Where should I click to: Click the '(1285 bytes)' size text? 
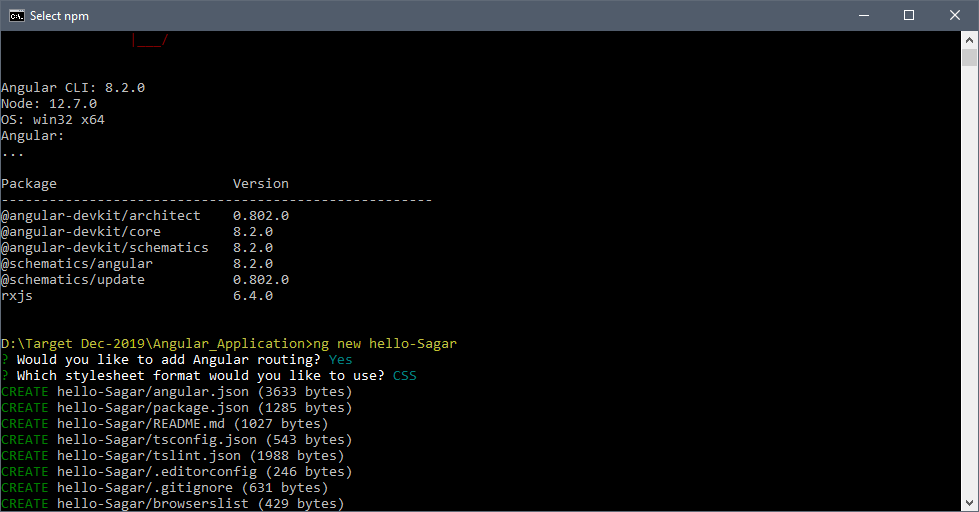pos(305,408)
